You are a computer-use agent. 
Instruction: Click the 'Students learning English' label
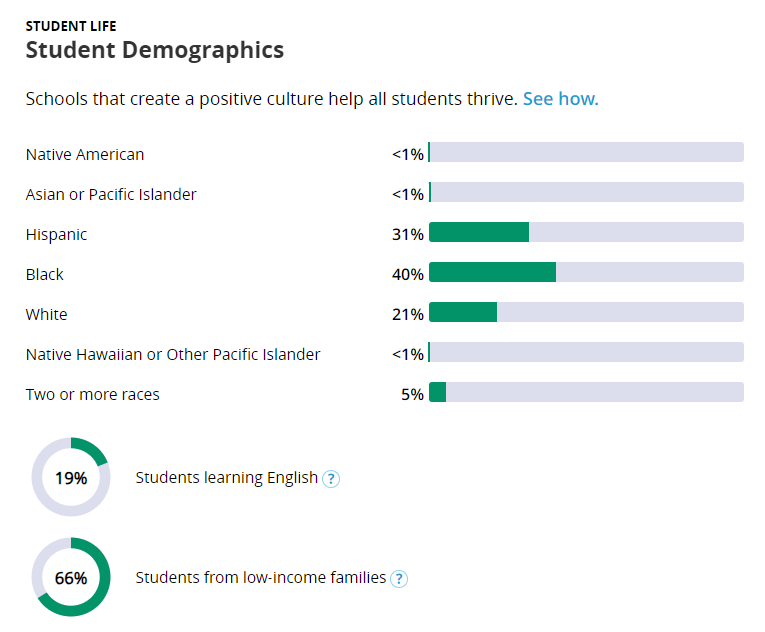click(x=226, y=477)
